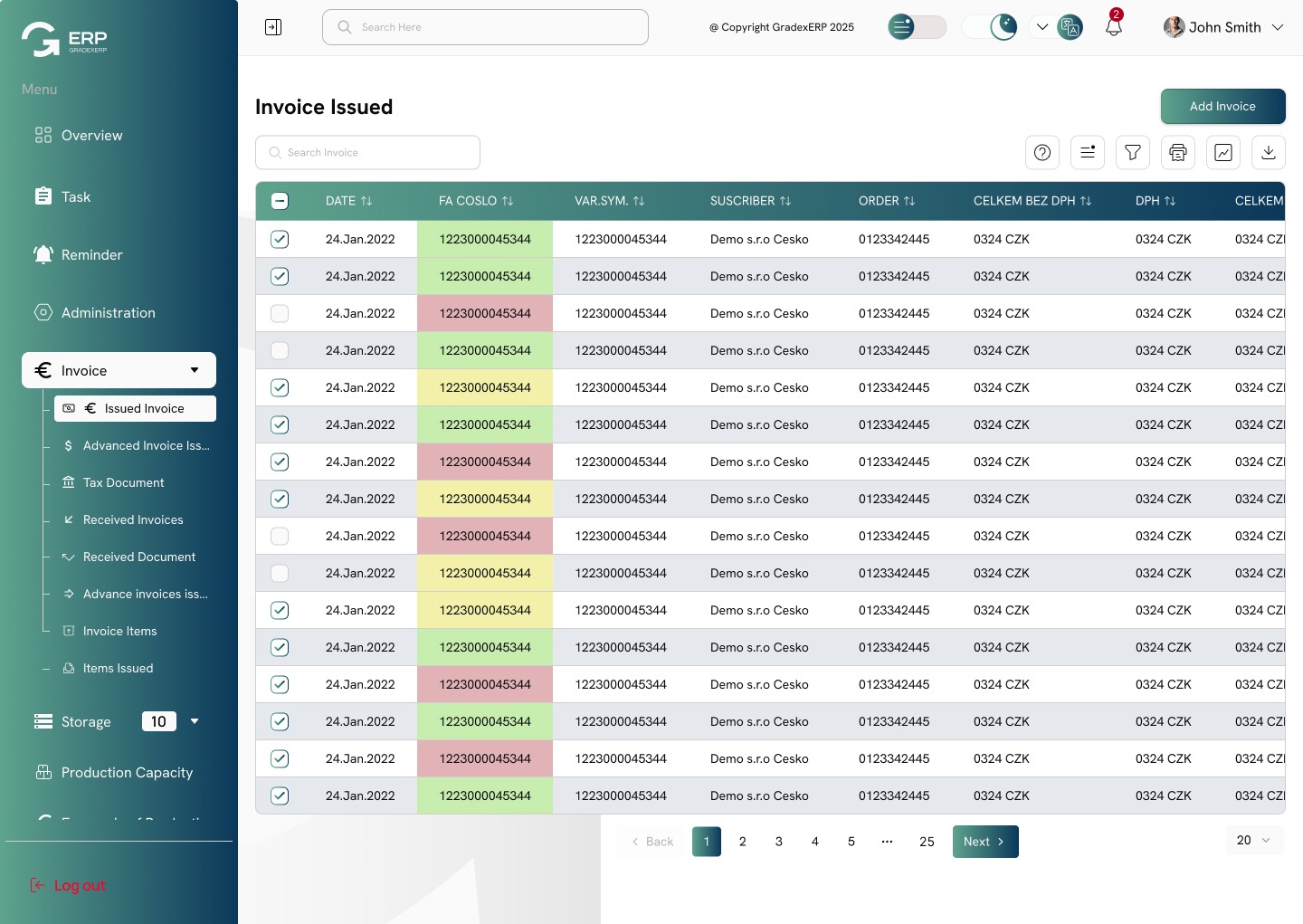Select the download export icon
This screenshot has height=924, width=1303.
click(1268, 152)
